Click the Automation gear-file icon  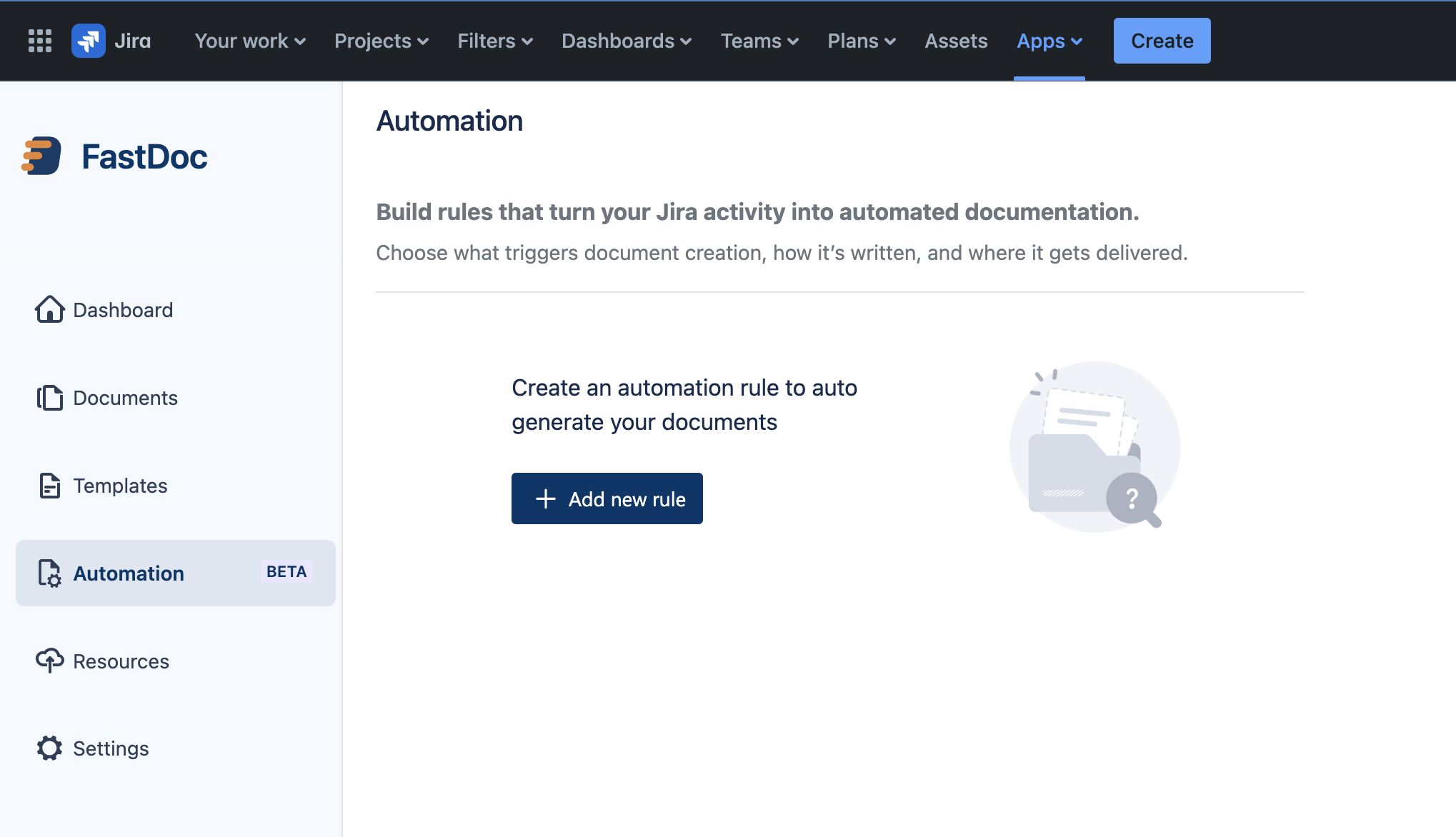click(x=50, y=573)
